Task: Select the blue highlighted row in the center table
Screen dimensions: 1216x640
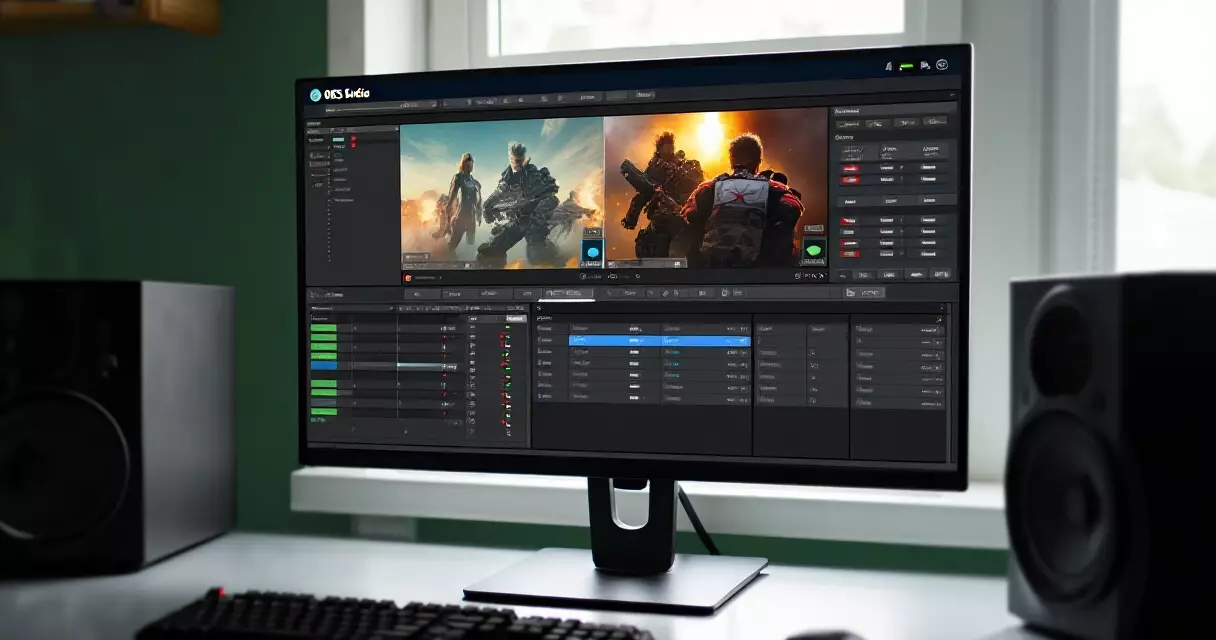Action: [660, 340]
